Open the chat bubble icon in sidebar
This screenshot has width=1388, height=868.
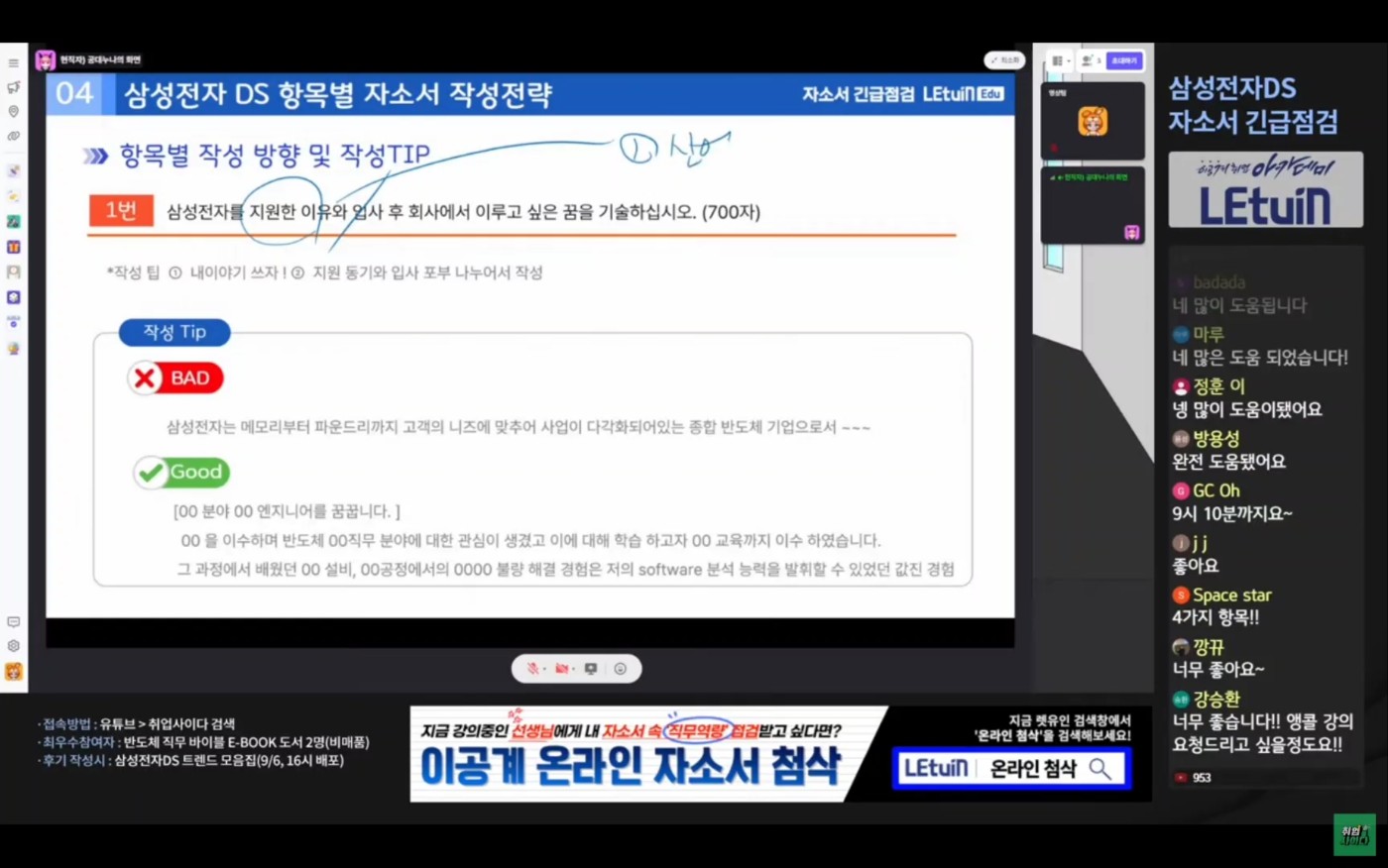coord(13,622)
